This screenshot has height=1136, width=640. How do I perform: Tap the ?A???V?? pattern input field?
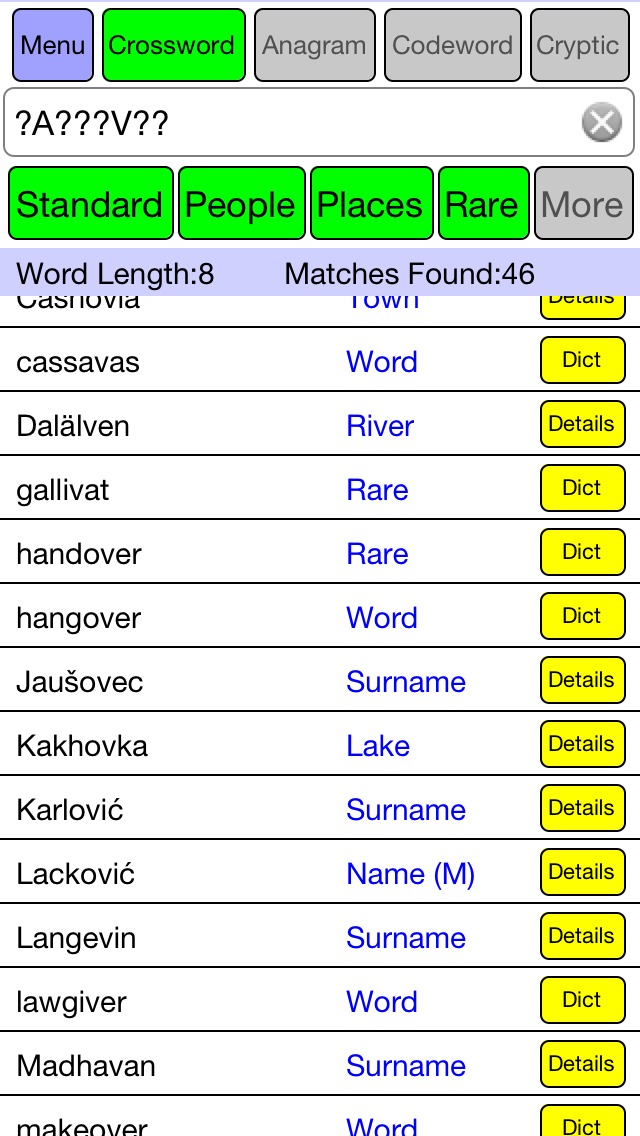point(320,122)
